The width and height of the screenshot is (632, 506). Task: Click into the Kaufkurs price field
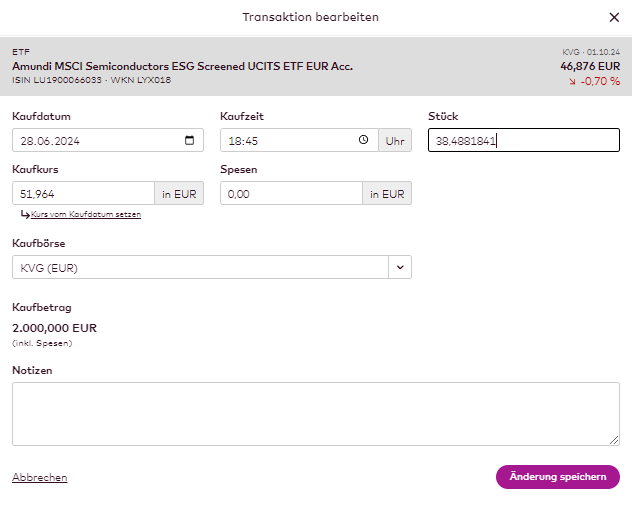(82, 194)
